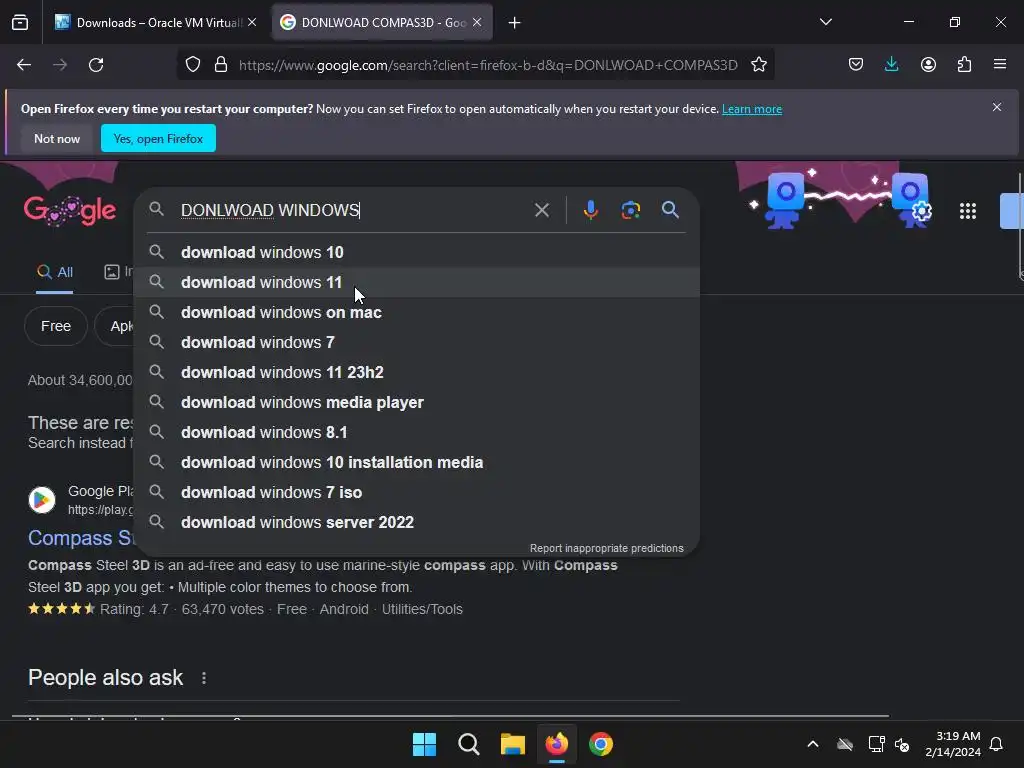Choose suggestion download windows 11 23h2

417,372
